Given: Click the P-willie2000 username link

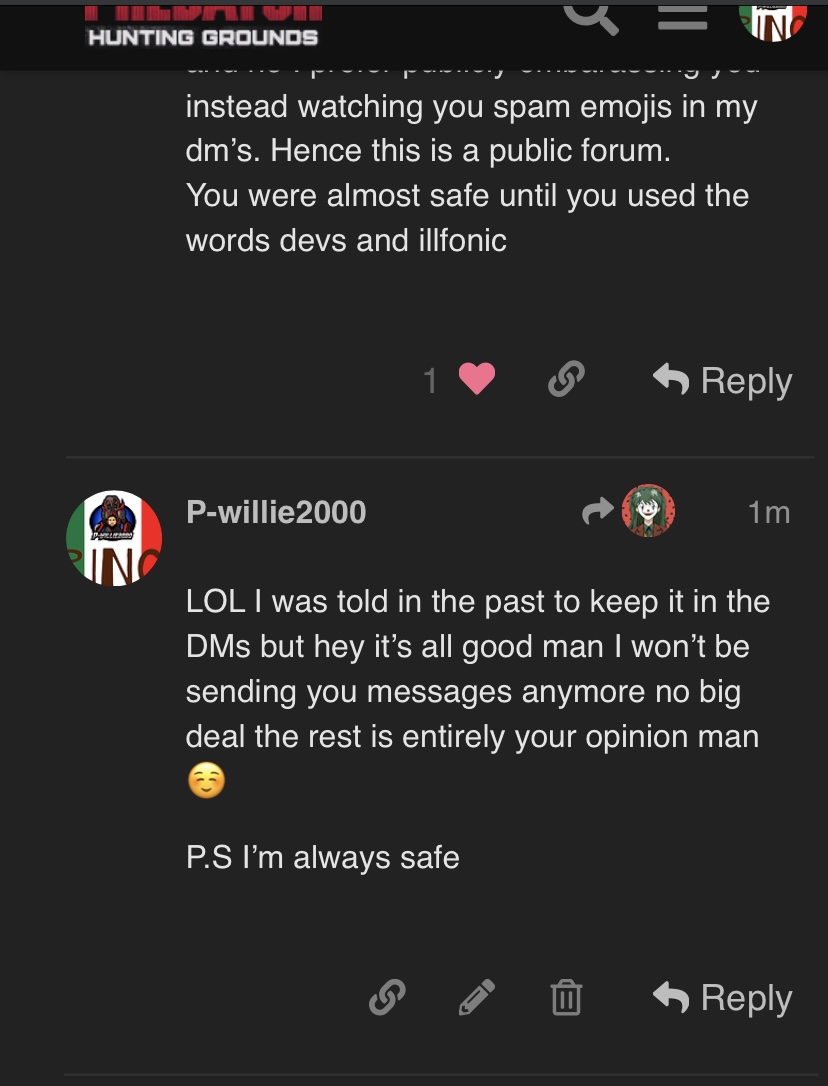Looking at the screenshot, I should tap(276, 512).
